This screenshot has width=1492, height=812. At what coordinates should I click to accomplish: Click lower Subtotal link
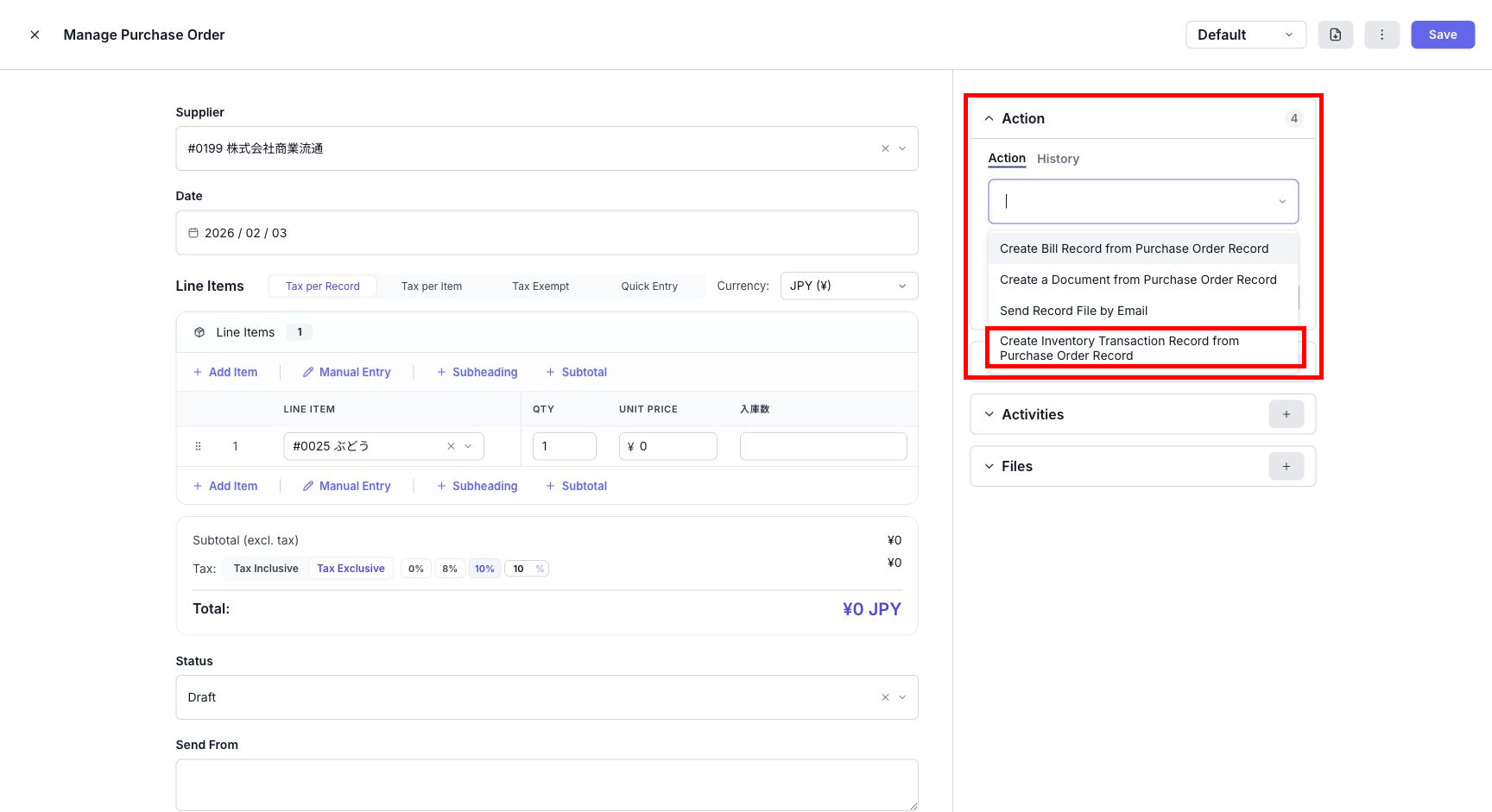coord(577,486)
